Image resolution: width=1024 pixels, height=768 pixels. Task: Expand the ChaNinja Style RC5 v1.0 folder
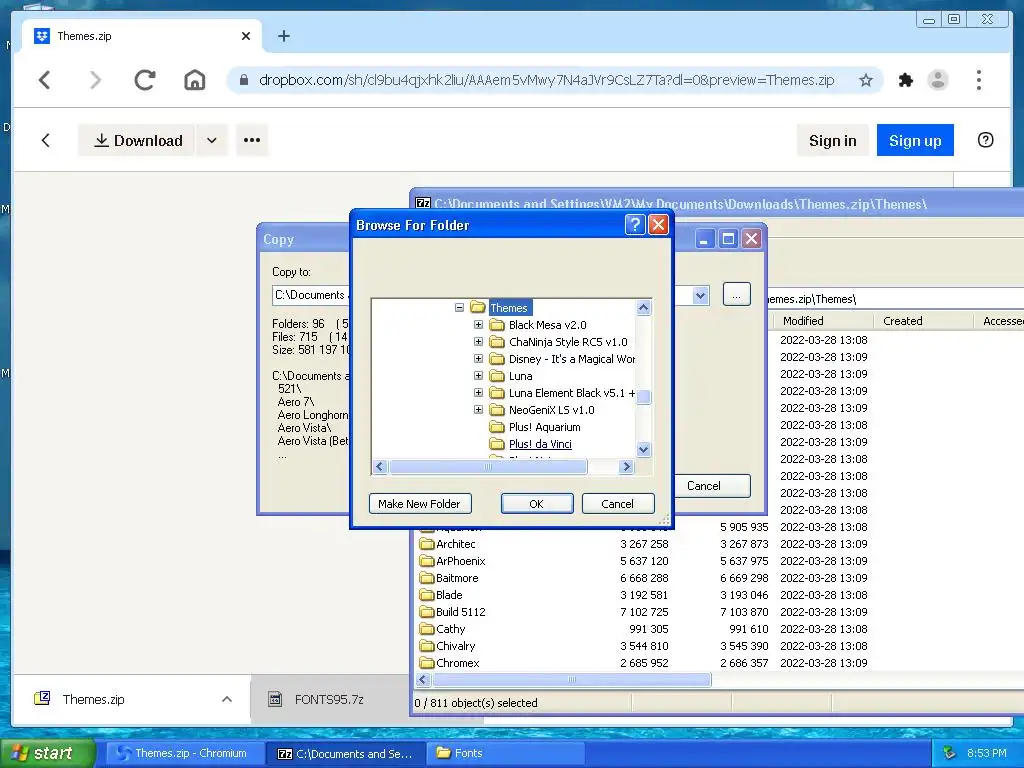[478, 342]
